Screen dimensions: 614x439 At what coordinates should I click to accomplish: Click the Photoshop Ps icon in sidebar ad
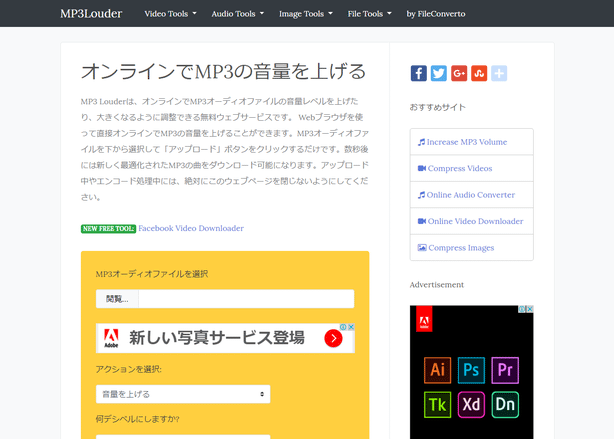pos(471,370)
